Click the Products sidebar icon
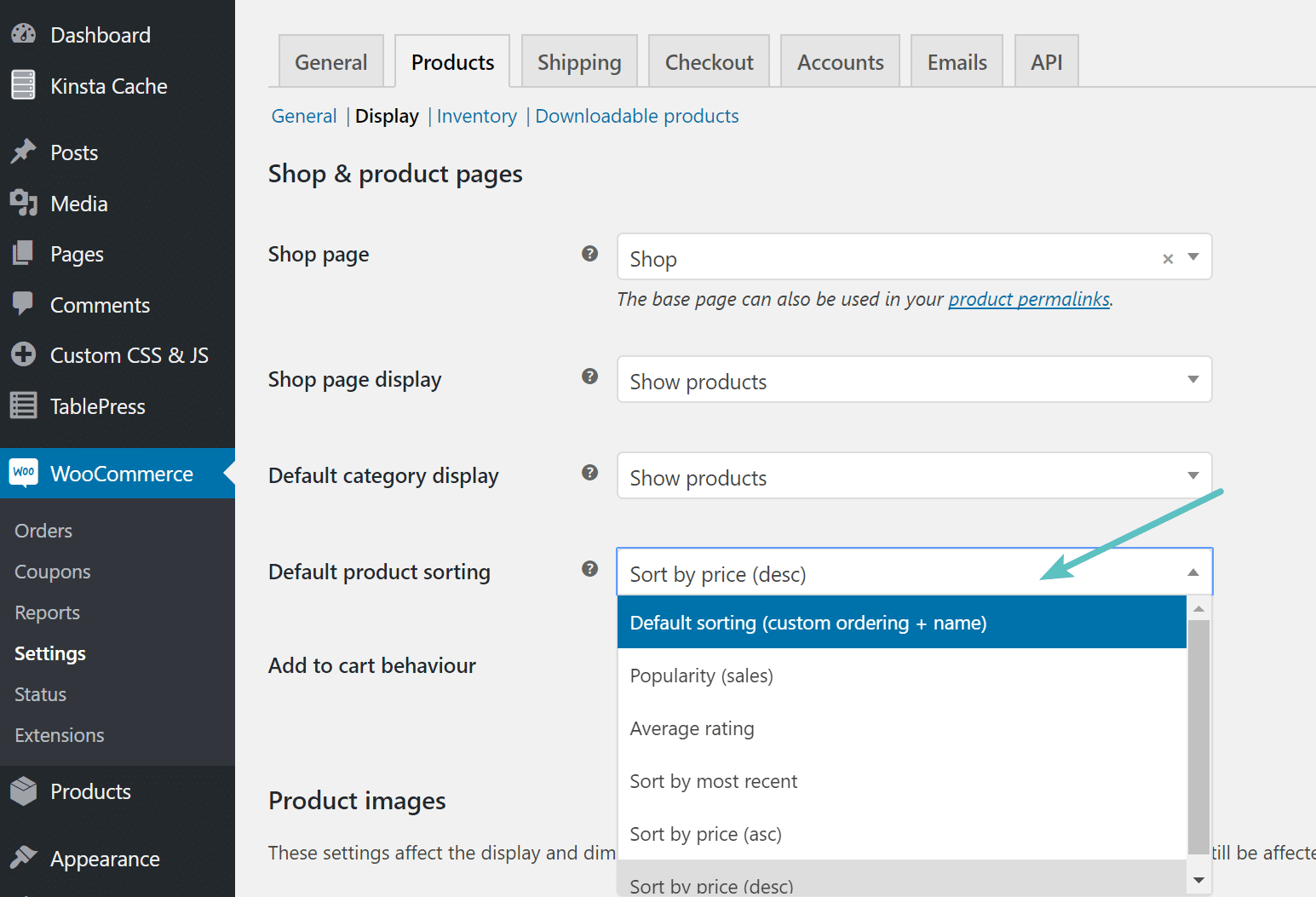1316x897 pixels. [23, 791]
